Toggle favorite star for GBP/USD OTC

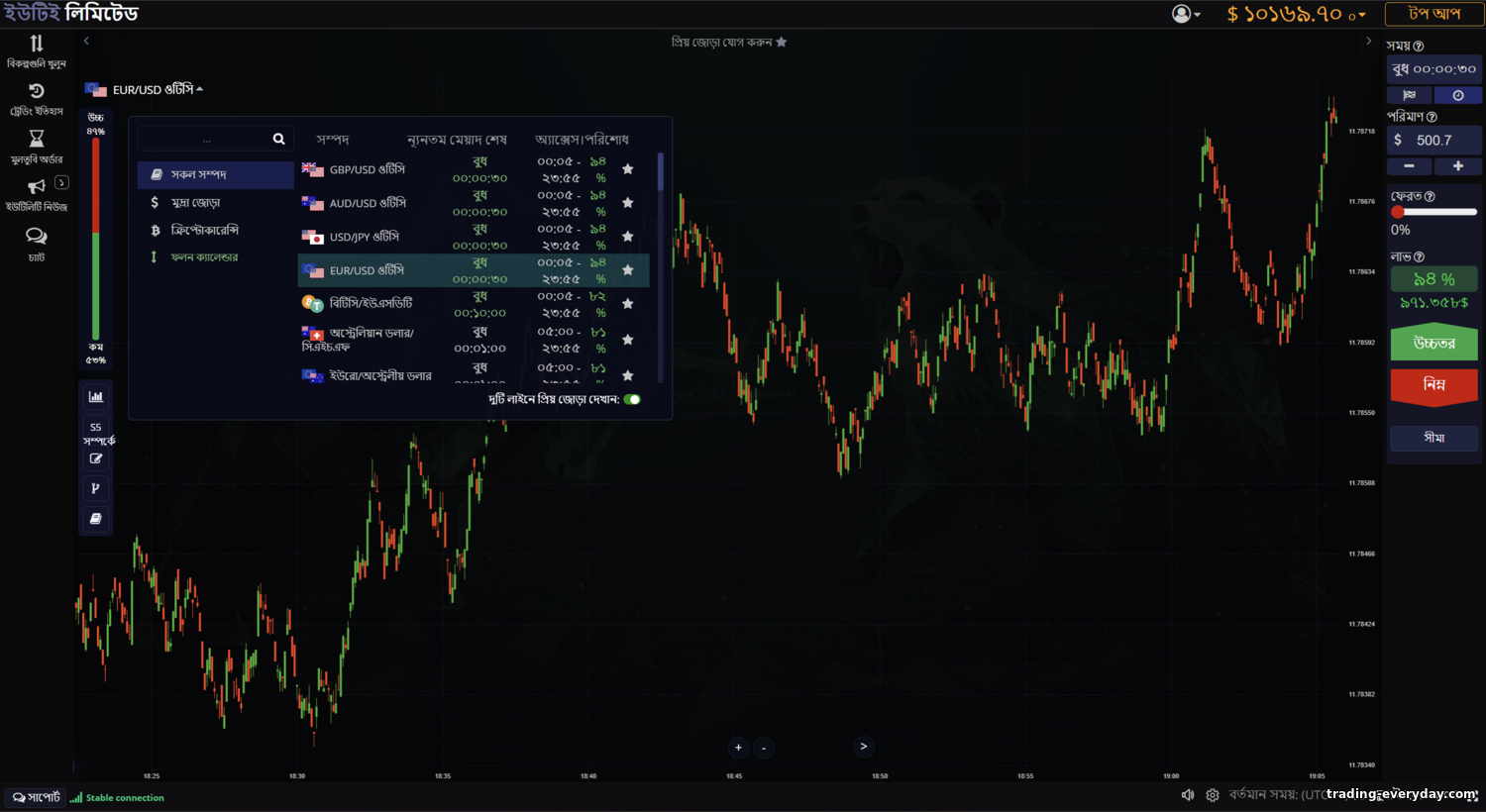coord(628,169)
